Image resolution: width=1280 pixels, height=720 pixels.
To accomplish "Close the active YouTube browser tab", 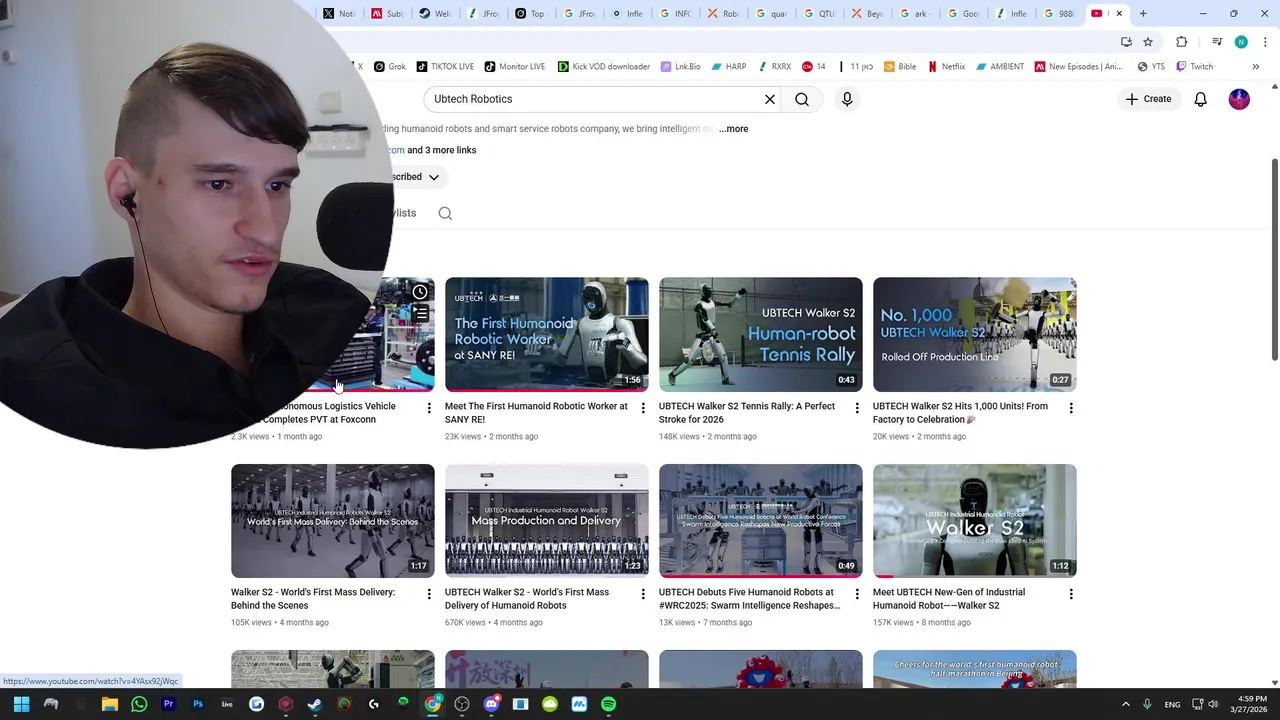I will tap(1119, 13).
